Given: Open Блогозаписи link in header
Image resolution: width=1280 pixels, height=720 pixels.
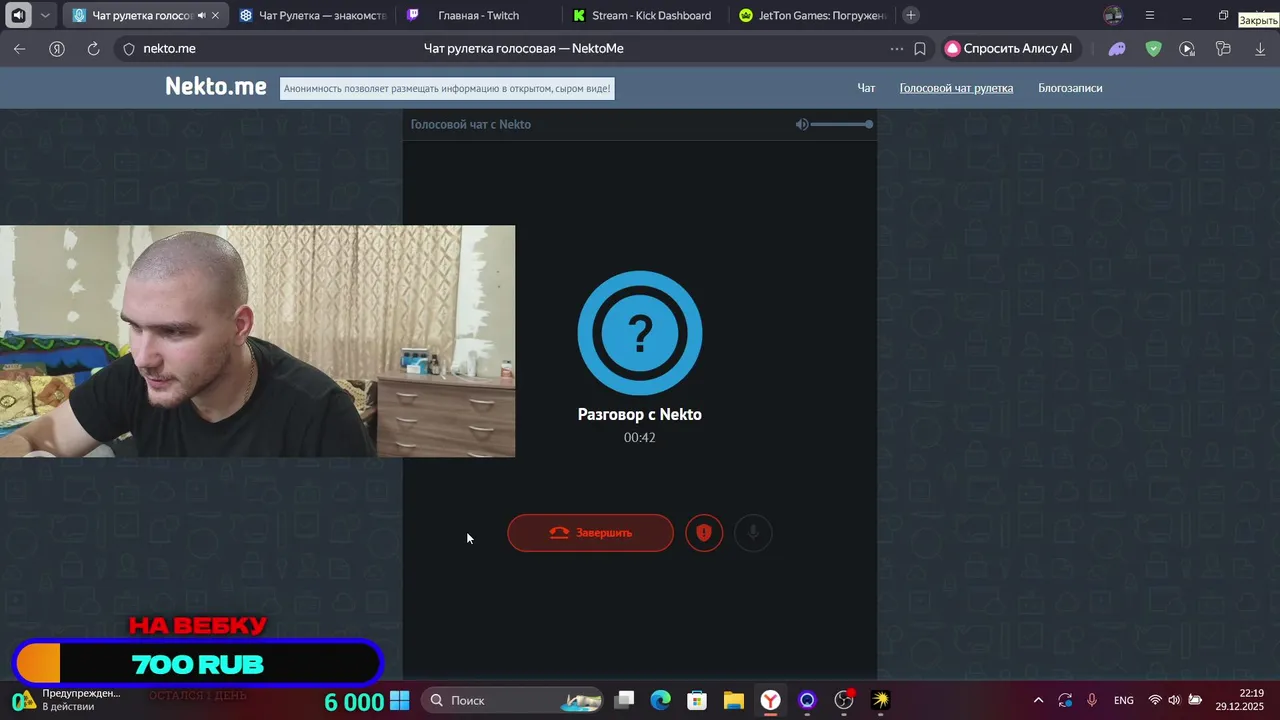Looking at the screenshot, I should (1070, 88).
